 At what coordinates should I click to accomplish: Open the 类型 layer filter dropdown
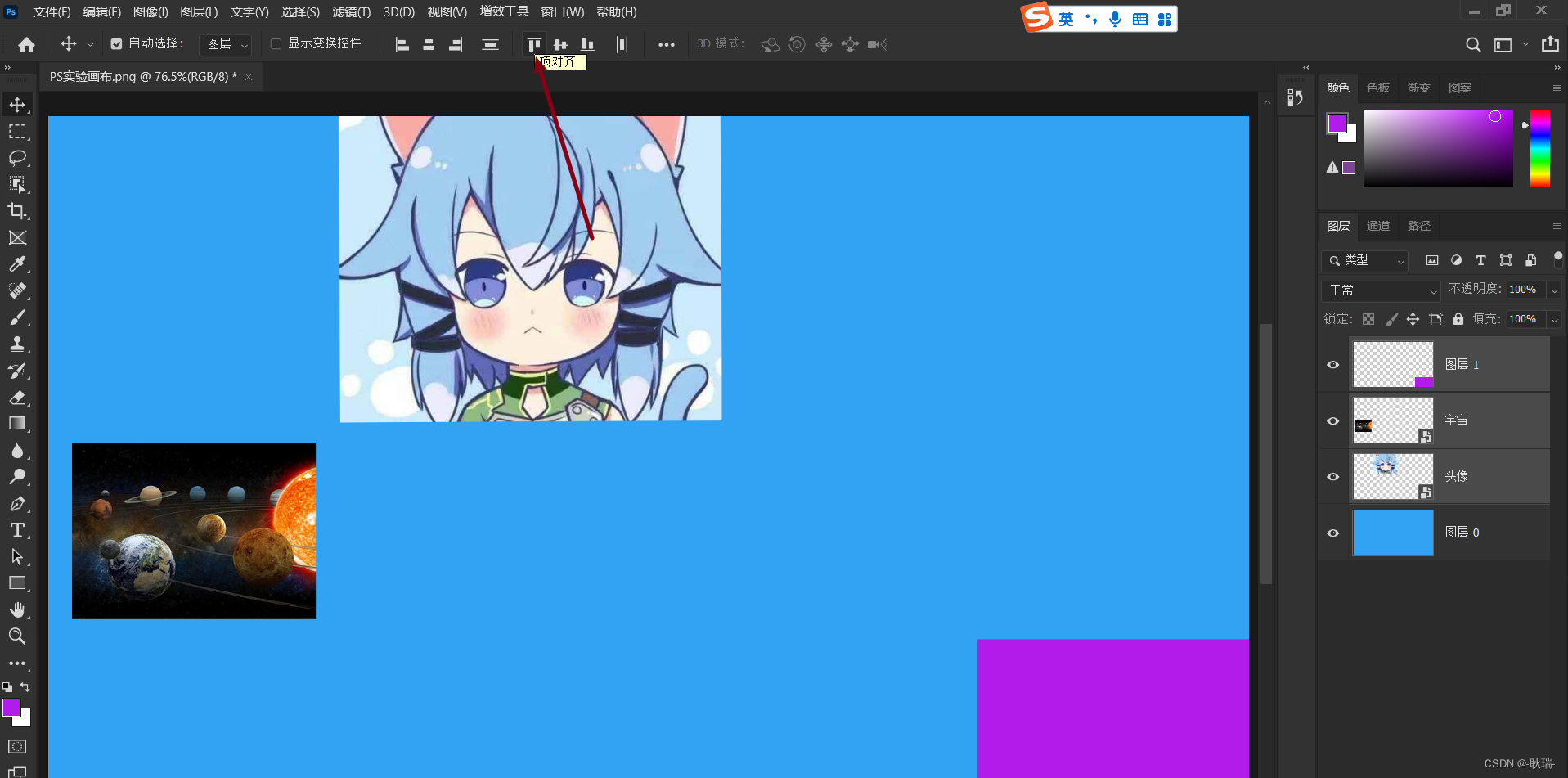[1364, 260]
